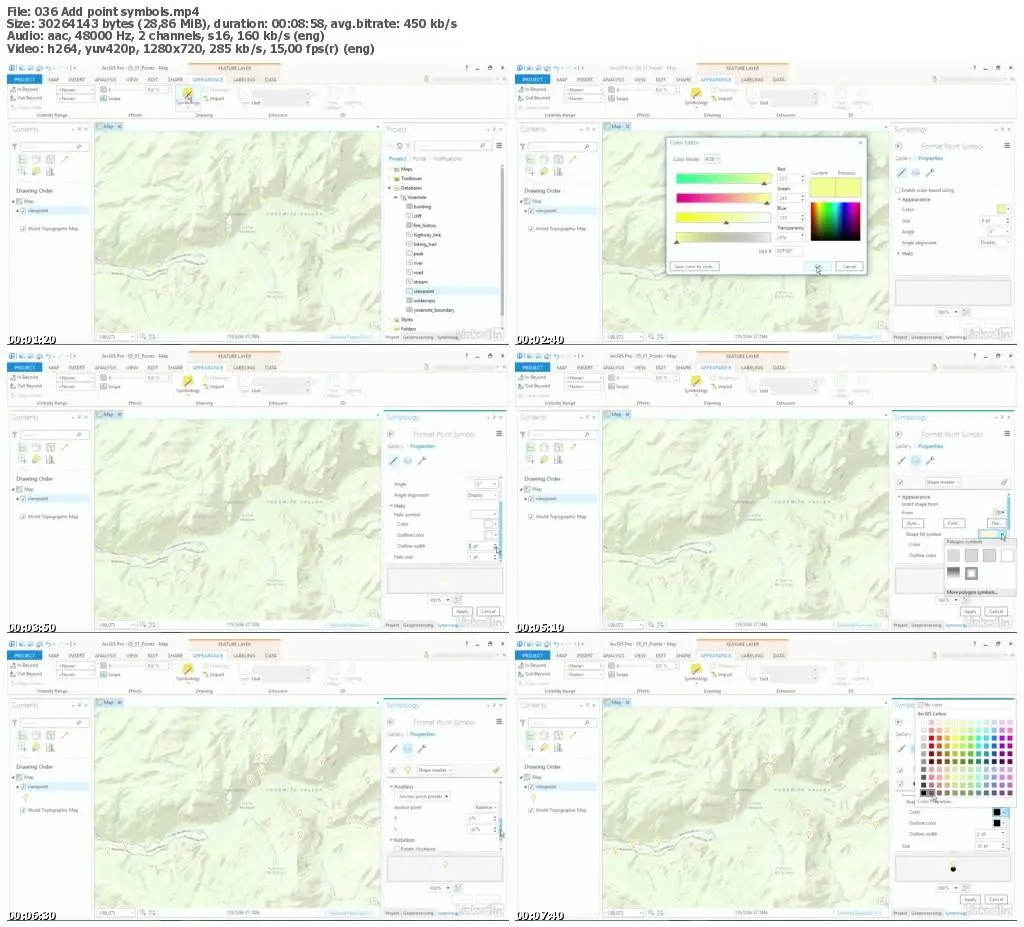Screen dimensions: 1024x927
Task: Toggle viewpoint layer checkbox in 00:01:20 Contents
Action: 23,211
